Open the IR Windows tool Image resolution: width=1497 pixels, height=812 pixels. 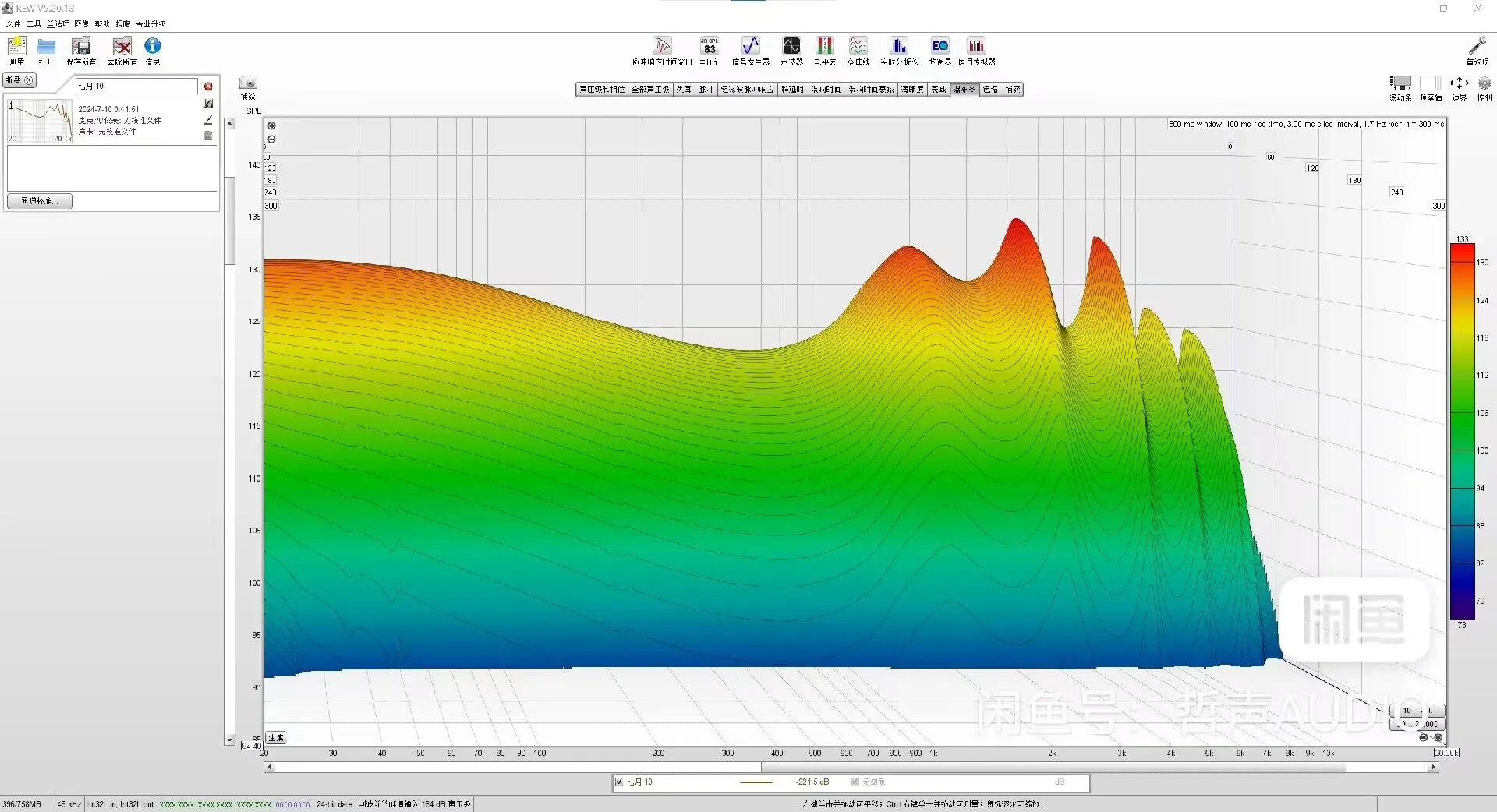coord(662,46)
